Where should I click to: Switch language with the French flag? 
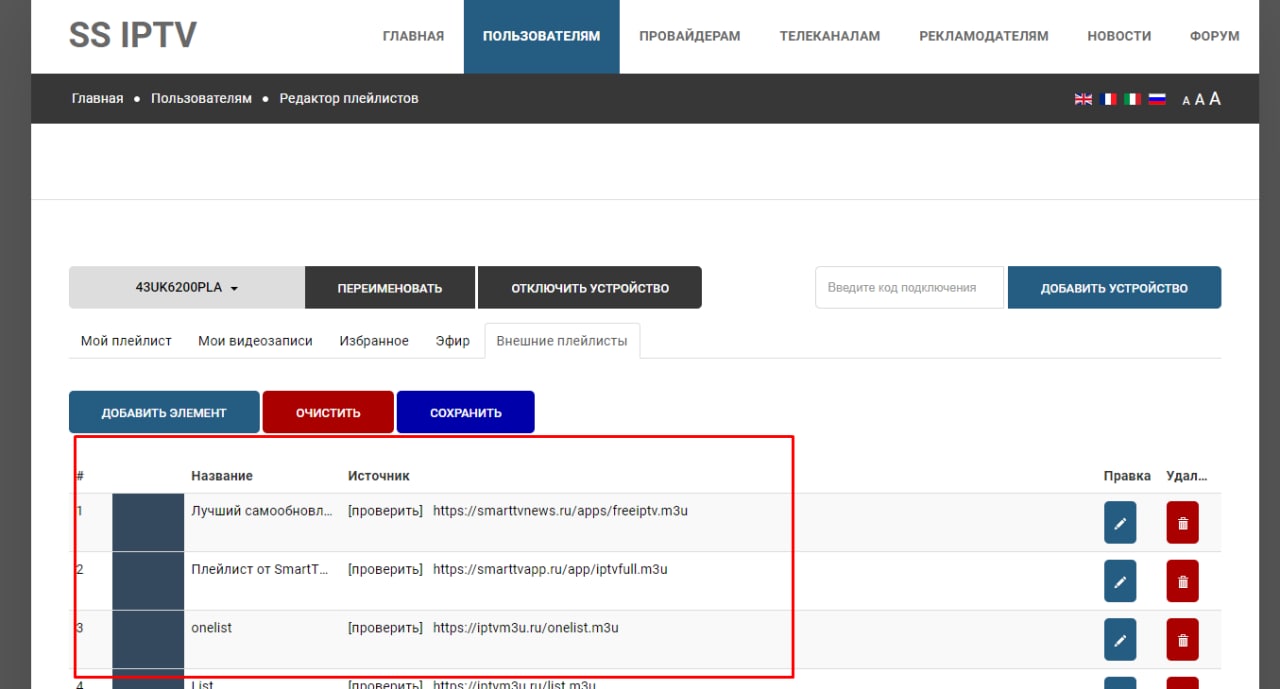click(1108, 99)
